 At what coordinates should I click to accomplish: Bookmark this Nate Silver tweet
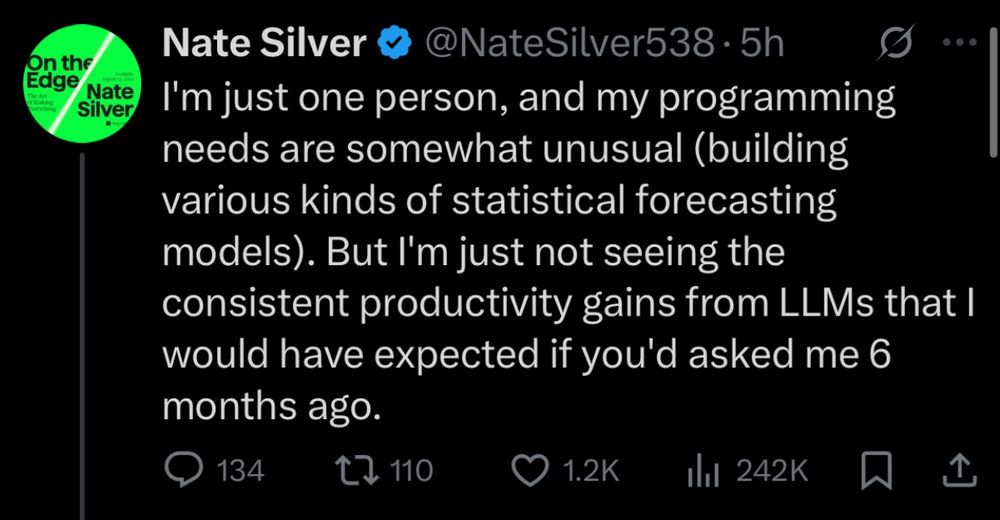878,470
